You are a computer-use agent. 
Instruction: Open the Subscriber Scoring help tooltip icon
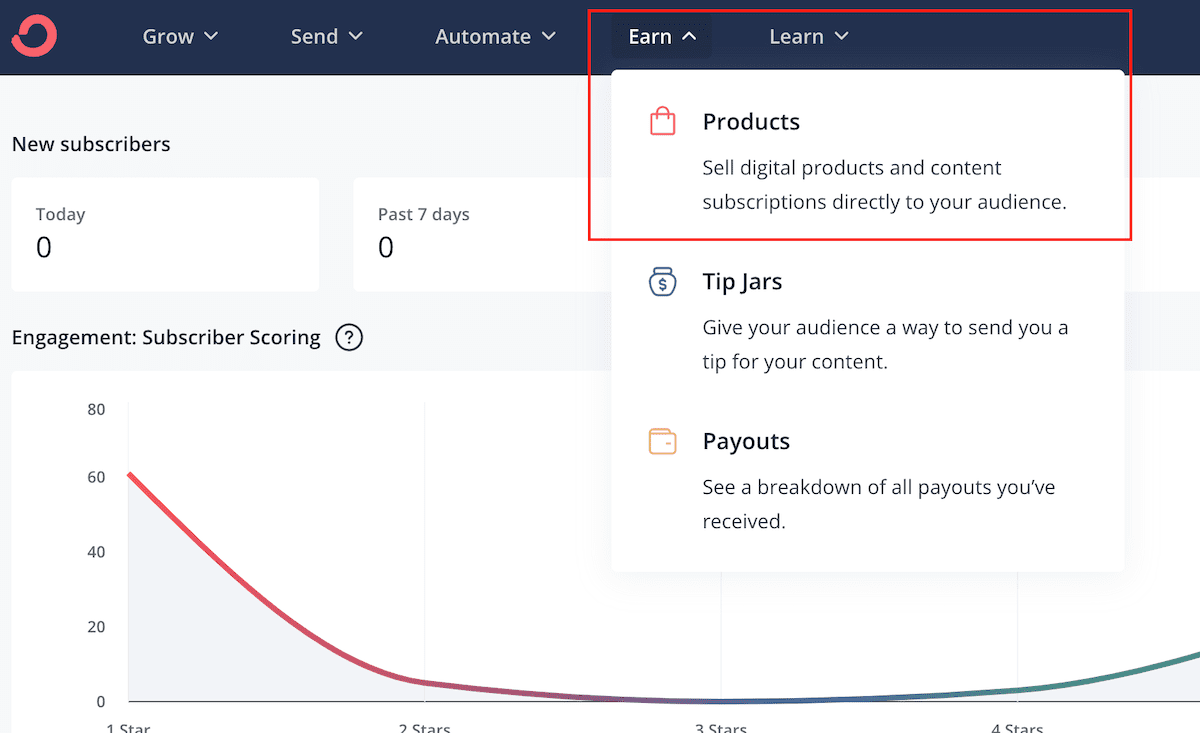pyautogui.click(x=348, y=337)
